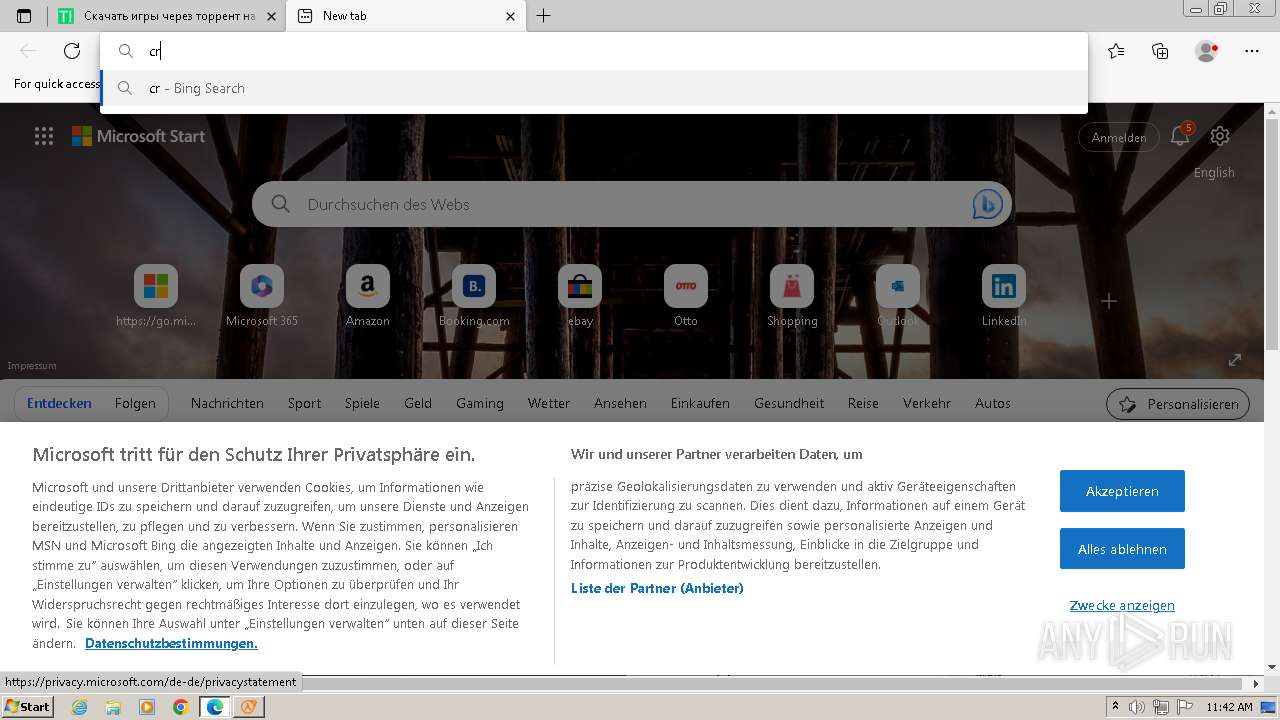The width and height of the screenshot is (1280, 720).
Task: Click the address bar containing 'cr'
Action: (x=594, y=51)
